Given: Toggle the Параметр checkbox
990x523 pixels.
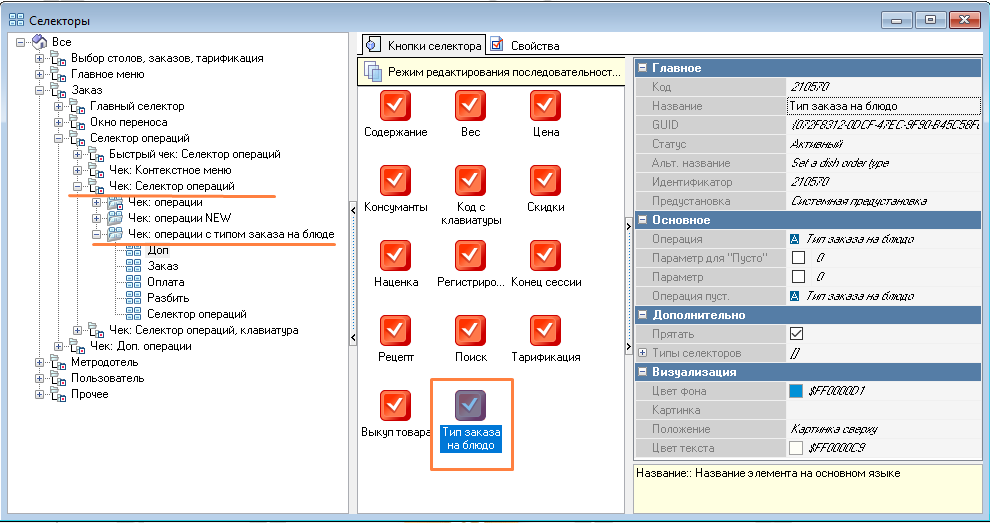Looking at the screenshot, I should pos(797,277).
